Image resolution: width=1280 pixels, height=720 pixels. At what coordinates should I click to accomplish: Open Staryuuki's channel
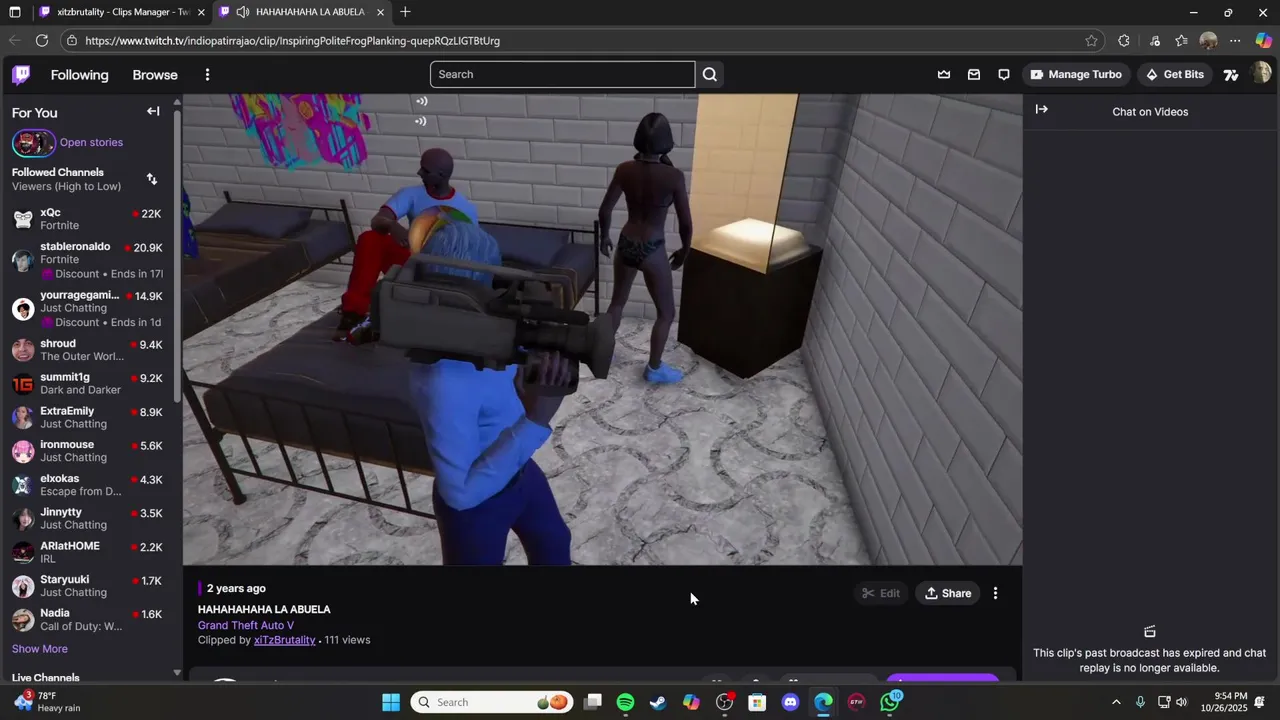pos(87,586)
